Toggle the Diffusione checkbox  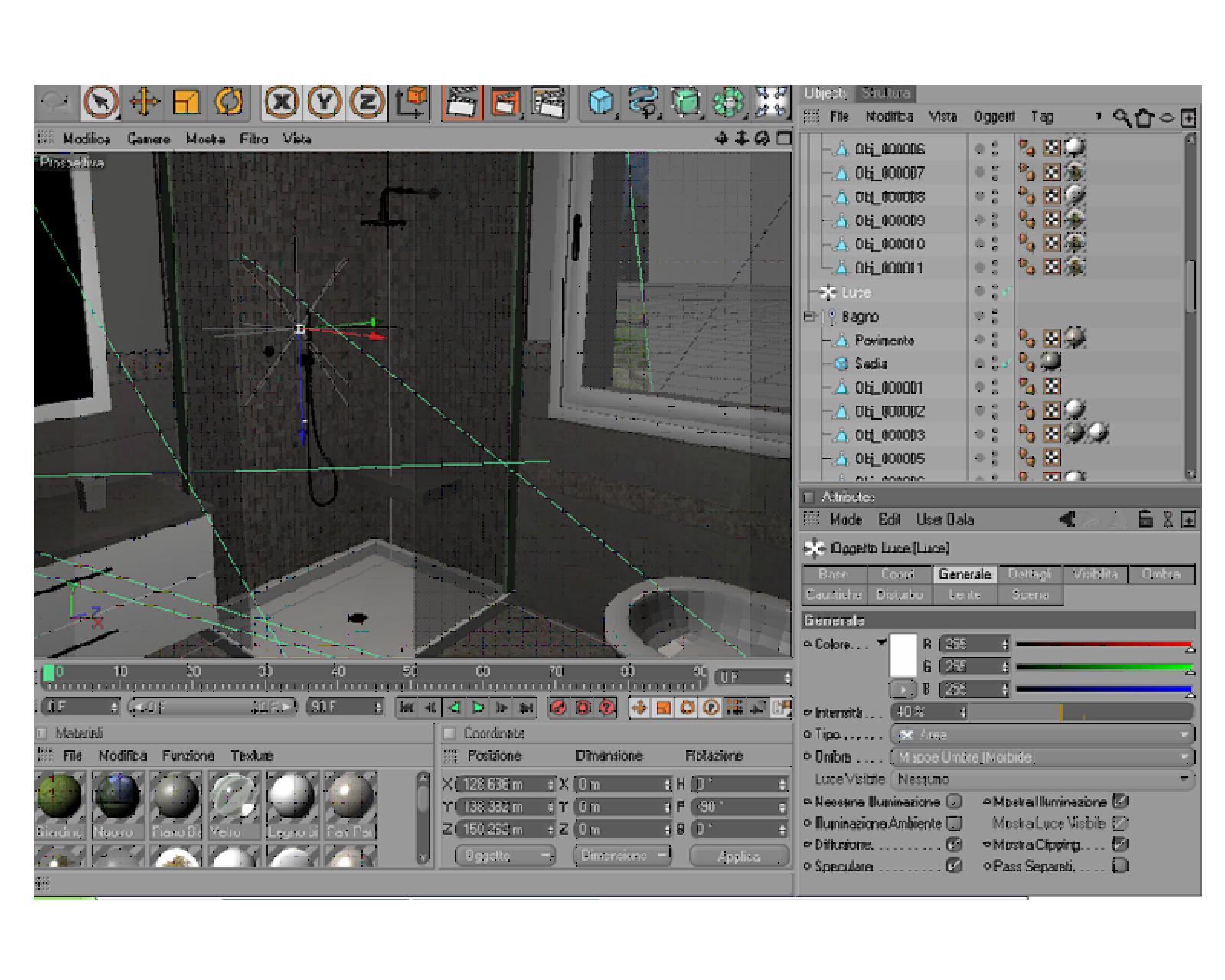[x=954, y=845]
